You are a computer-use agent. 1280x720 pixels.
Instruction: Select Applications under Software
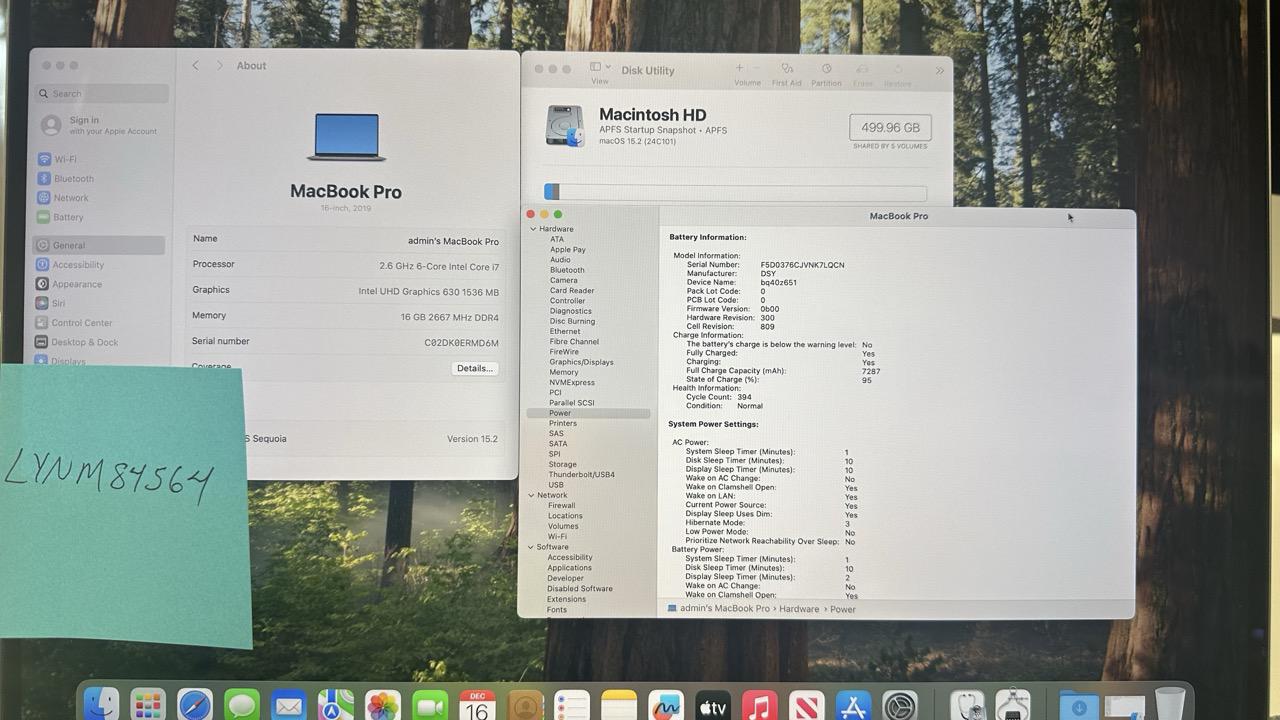coord(569,568)
